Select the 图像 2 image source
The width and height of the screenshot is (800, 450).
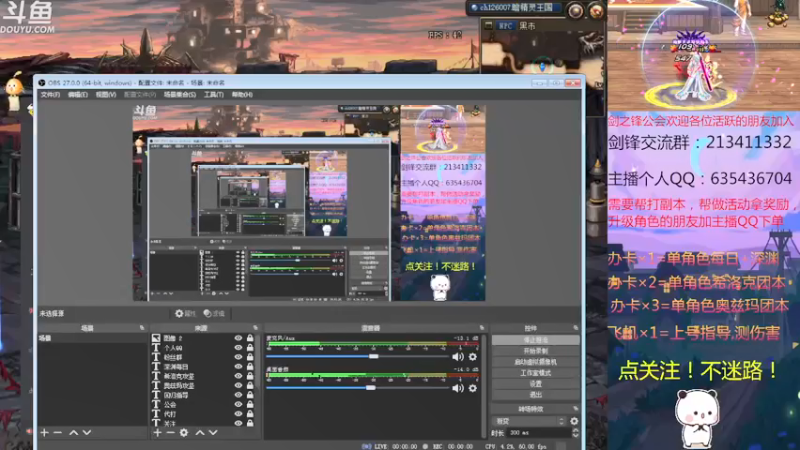pos(173,338)
